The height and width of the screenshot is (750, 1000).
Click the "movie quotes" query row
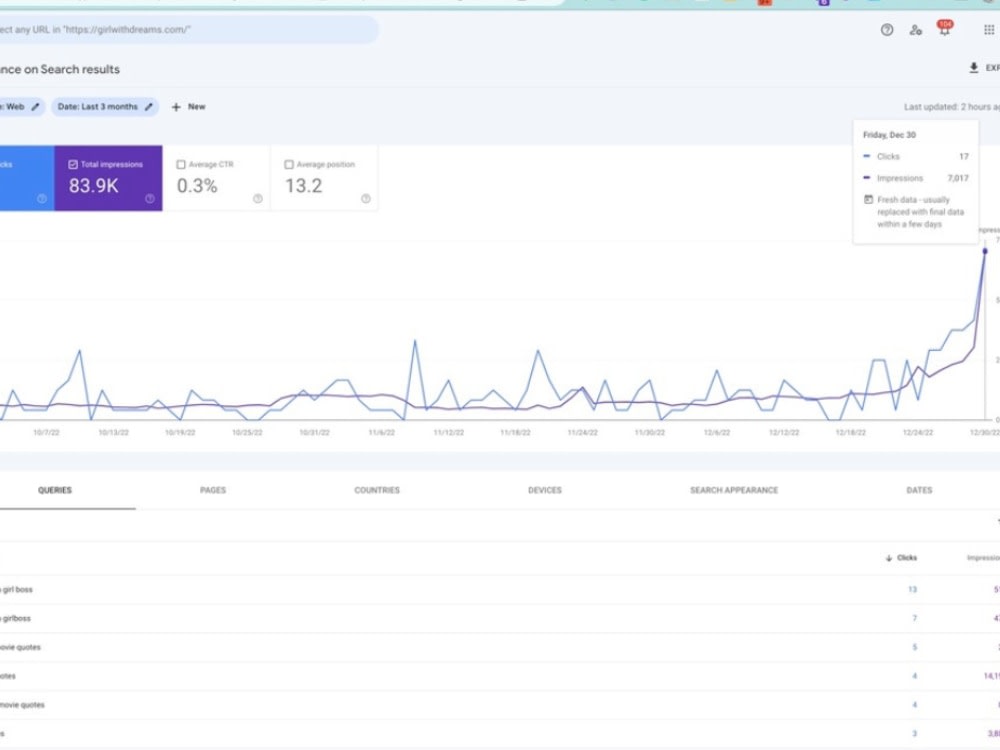500,705
